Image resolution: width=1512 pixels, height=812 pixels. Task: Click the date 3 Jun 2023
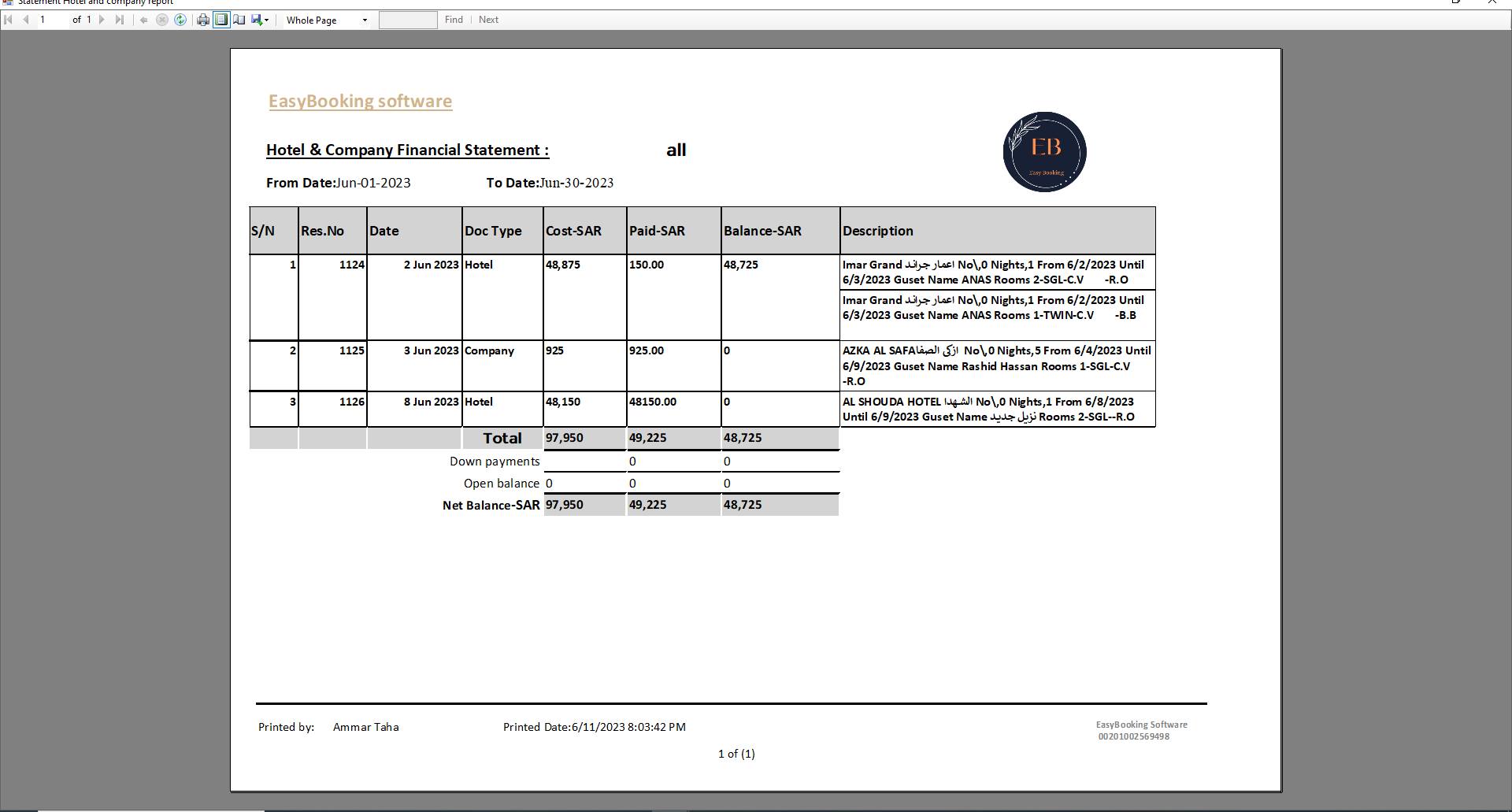[431, 350]
